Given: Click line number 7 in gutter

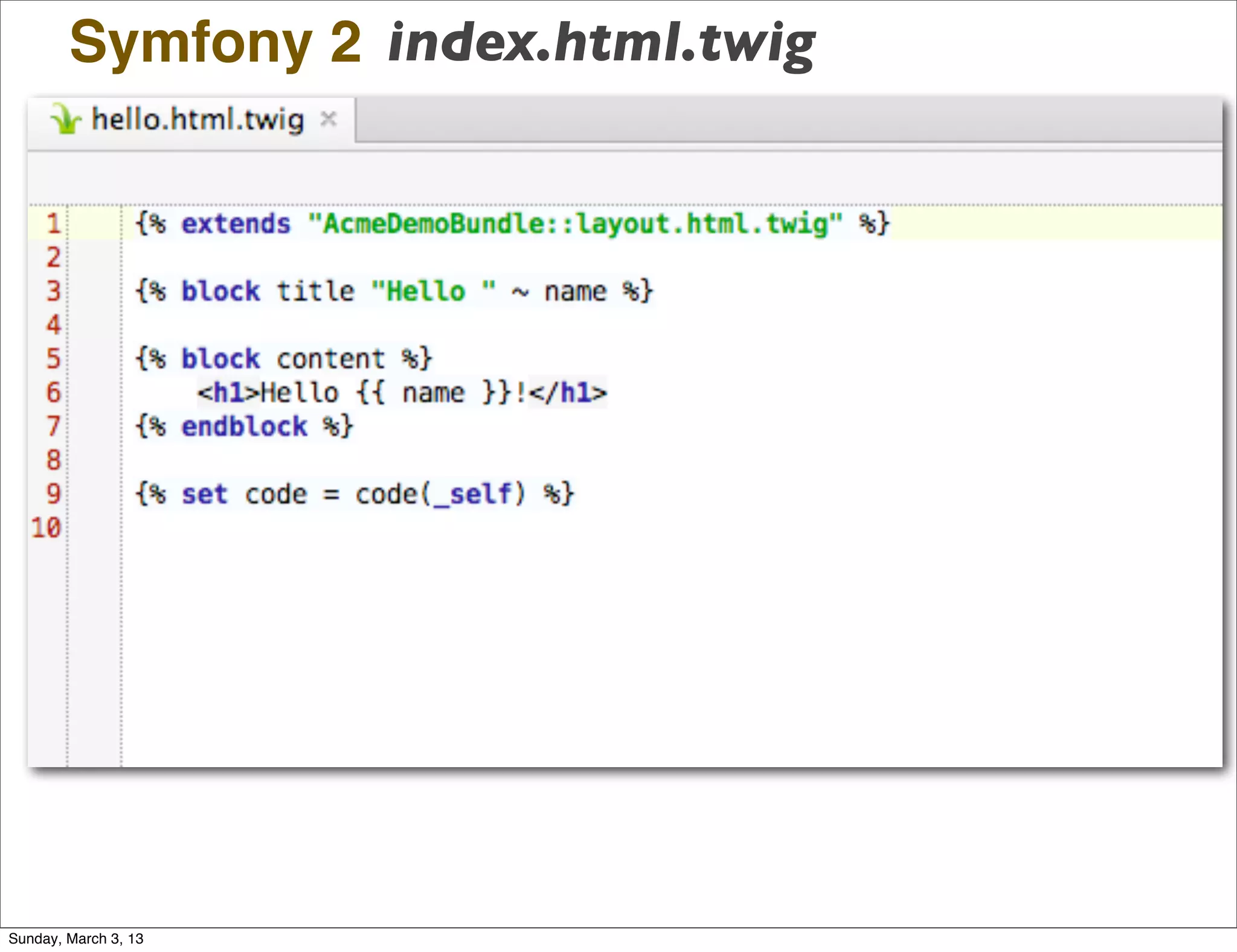Looking at the screenshot, I should click(x=54, y=426).
